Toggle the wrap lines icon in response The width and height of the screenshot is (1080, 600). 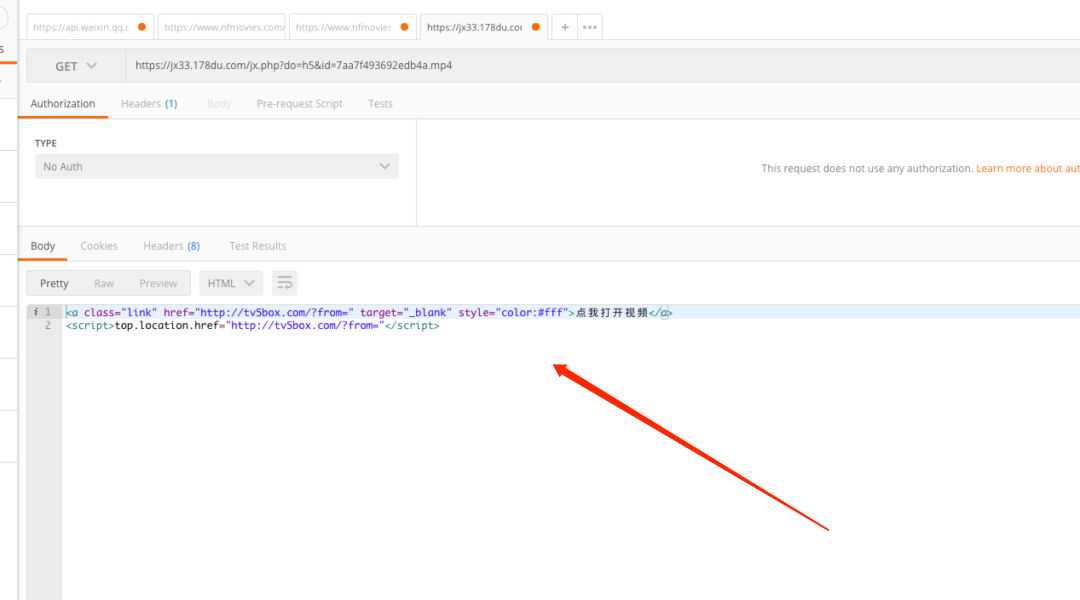tap(285, 283)
